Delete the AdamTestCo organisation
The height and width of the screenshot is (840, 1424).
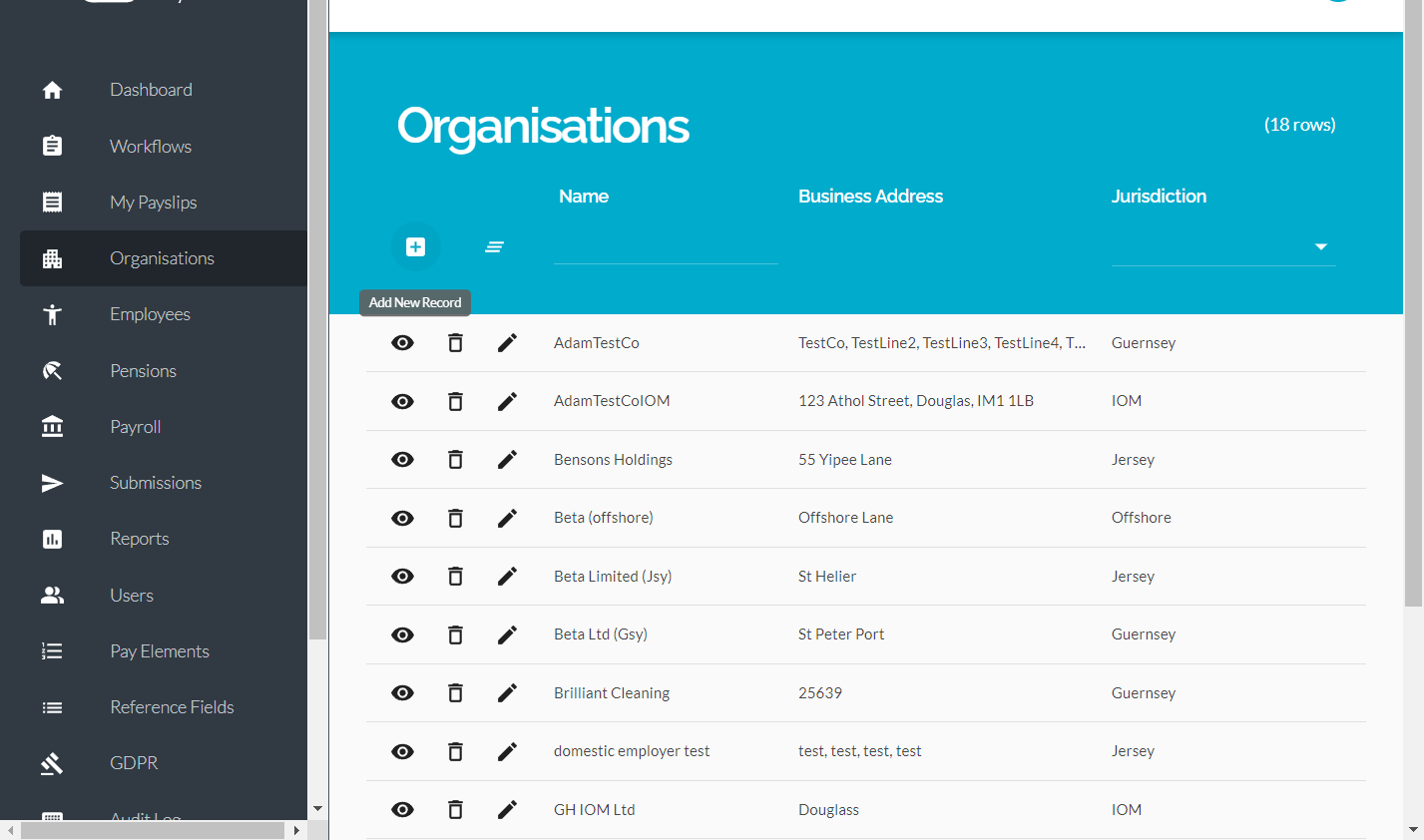[455, 343]
